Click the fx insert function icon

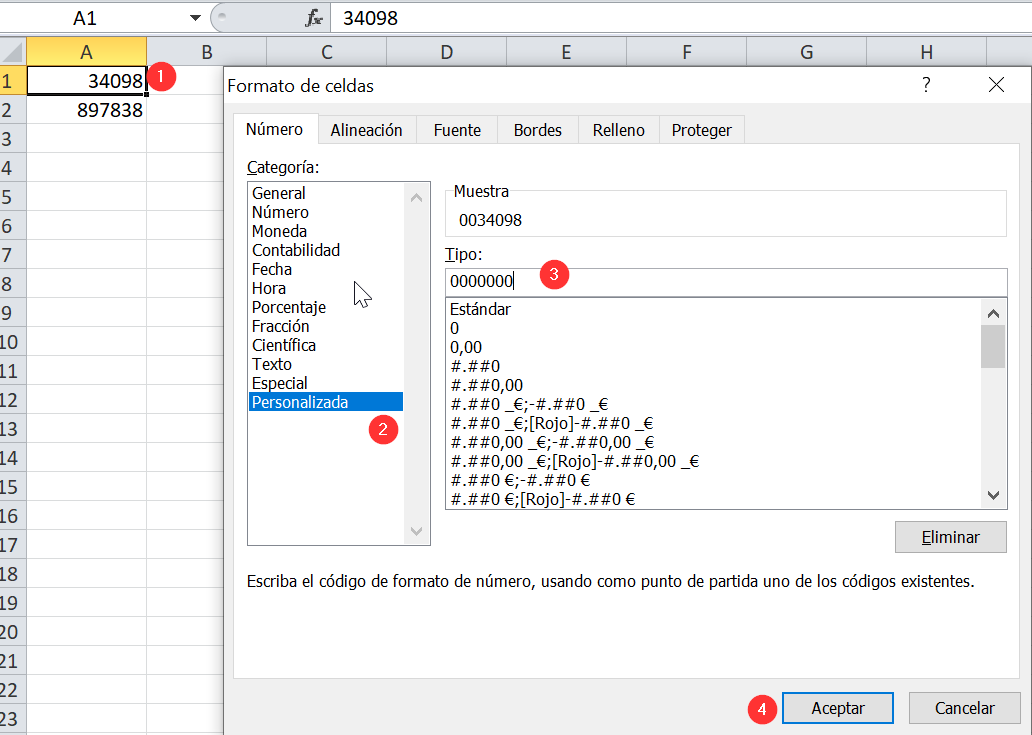(x=314, y=18)
